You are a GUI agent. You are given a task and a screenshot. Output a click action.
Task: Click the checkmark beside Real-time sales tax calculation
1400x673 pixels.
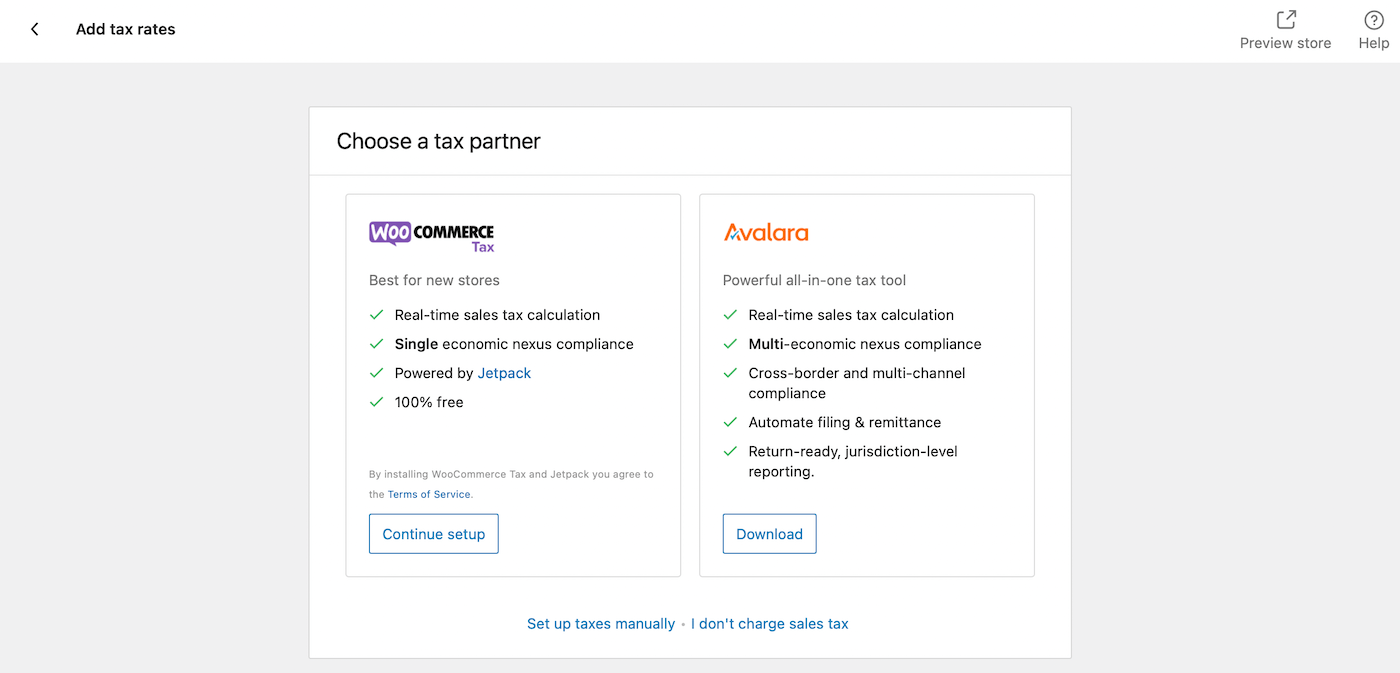pyautogui.click(x=377, y=314)
